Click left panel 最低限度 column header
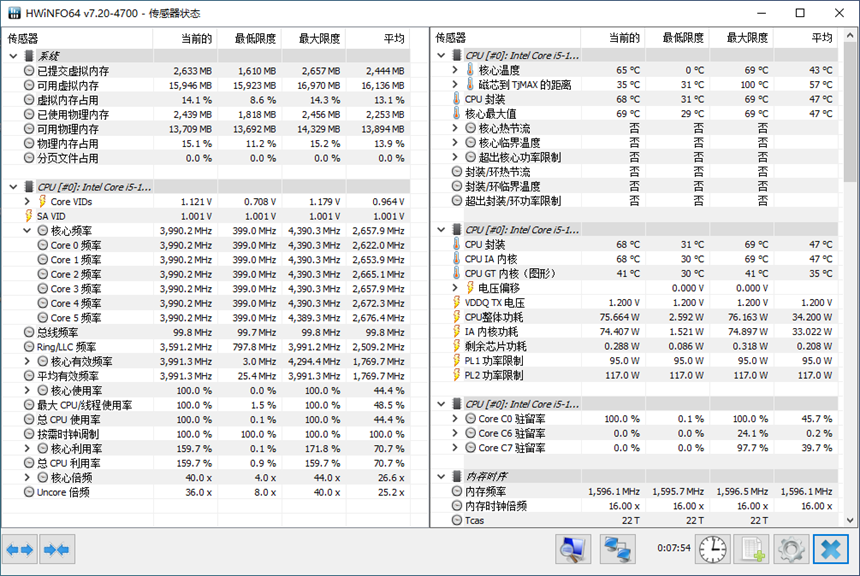The image size is (860, 576). pyautogui.click(x=250, y=38)
